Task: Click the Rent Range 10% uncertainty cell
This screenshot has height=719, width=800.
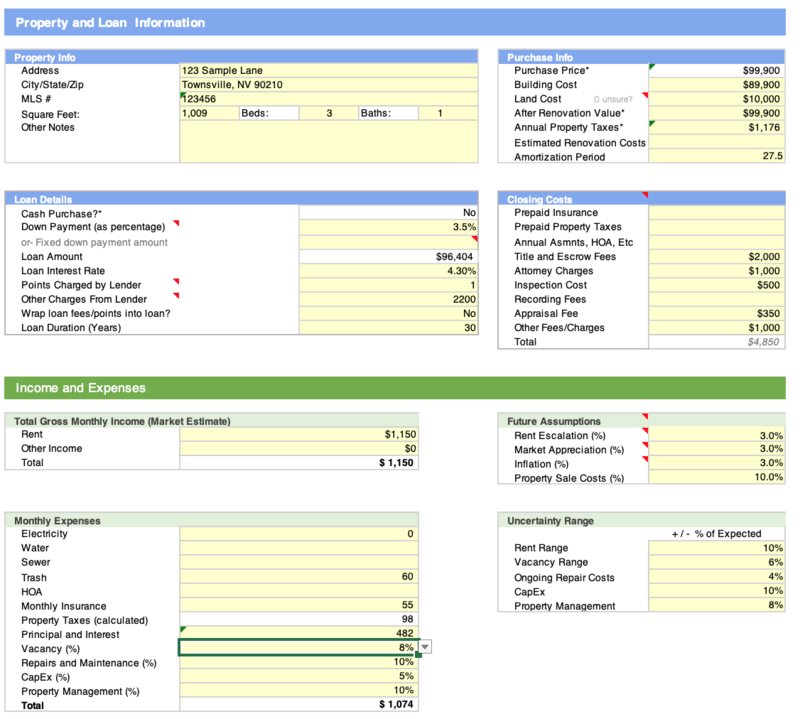Action: 716,548
